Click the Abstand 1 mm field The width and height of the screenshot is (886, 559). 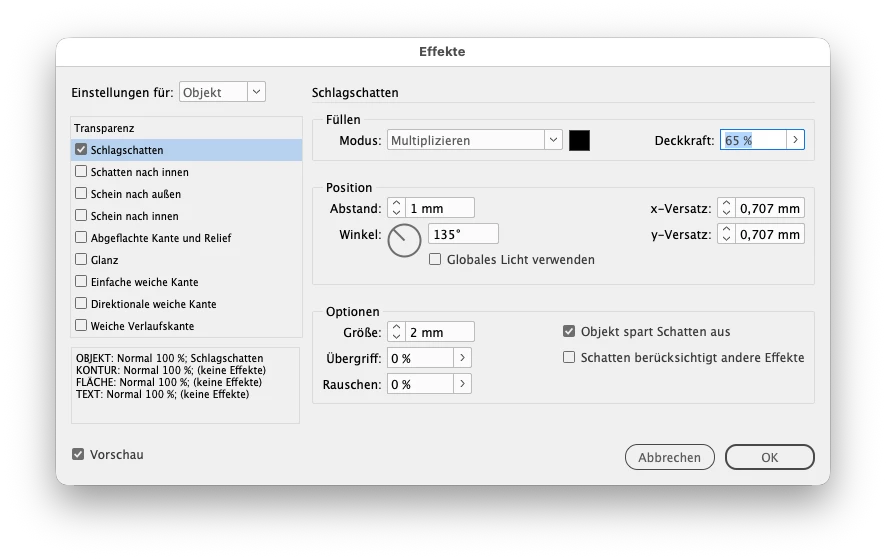(x=440, y=208)
